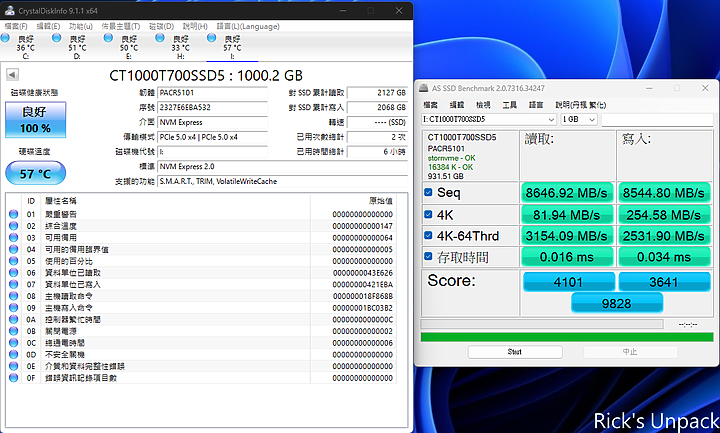This screenshot has height=433, width=720.
Task: Toggle the 4K benchmark checkbox
Action: [428, 214]
